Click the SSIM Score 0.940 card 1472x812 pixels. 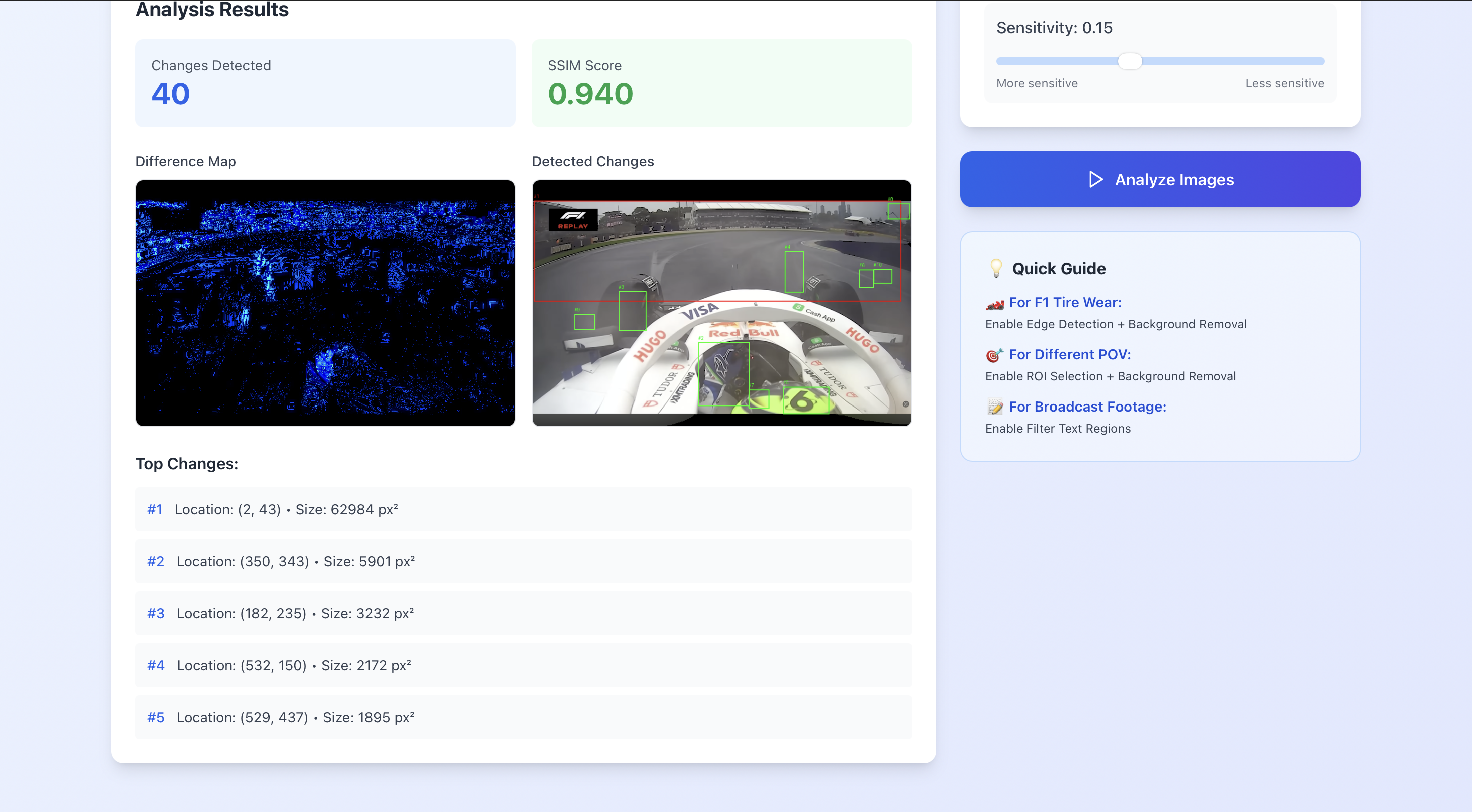tap(721, 83)
